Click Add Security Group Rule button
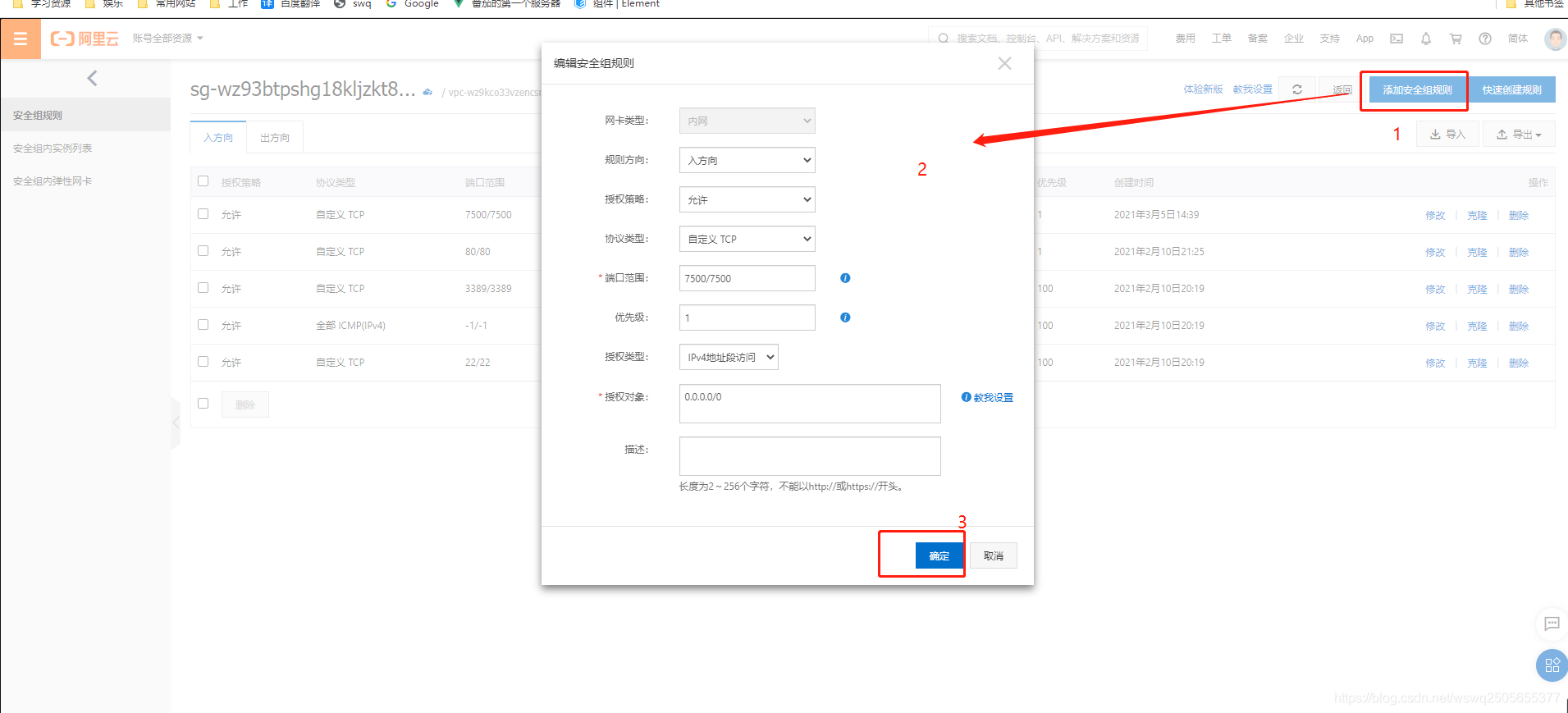The image size is (1568, 713). click(x=1417, y=89)
